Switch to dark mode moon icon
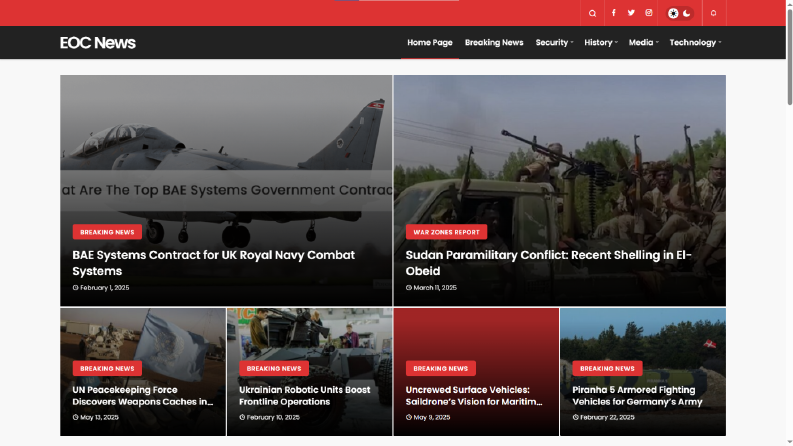The height and width of the screenshot is (446, 793). [687, 14]
